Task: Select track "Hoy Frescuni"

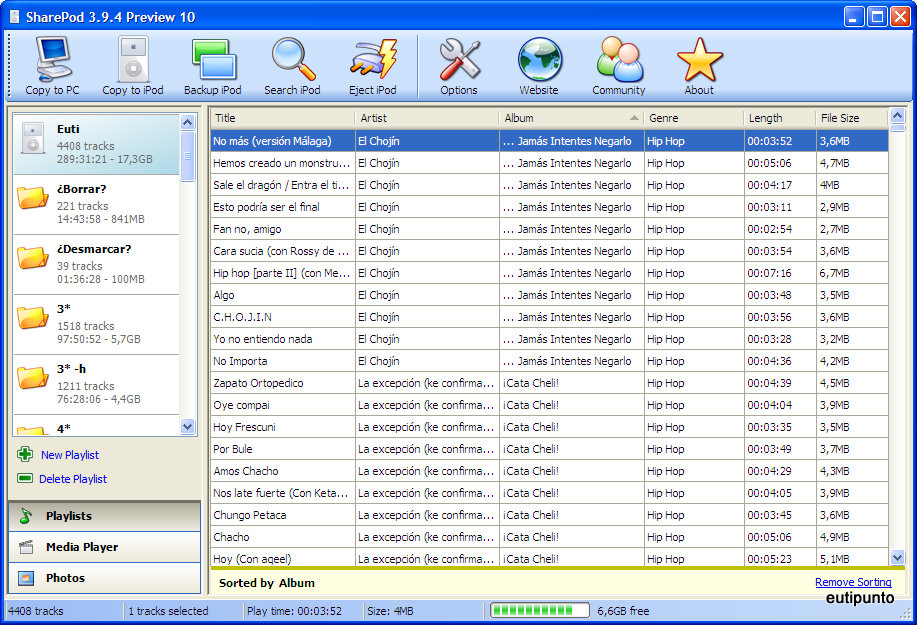Action: [x=282, y=427]
